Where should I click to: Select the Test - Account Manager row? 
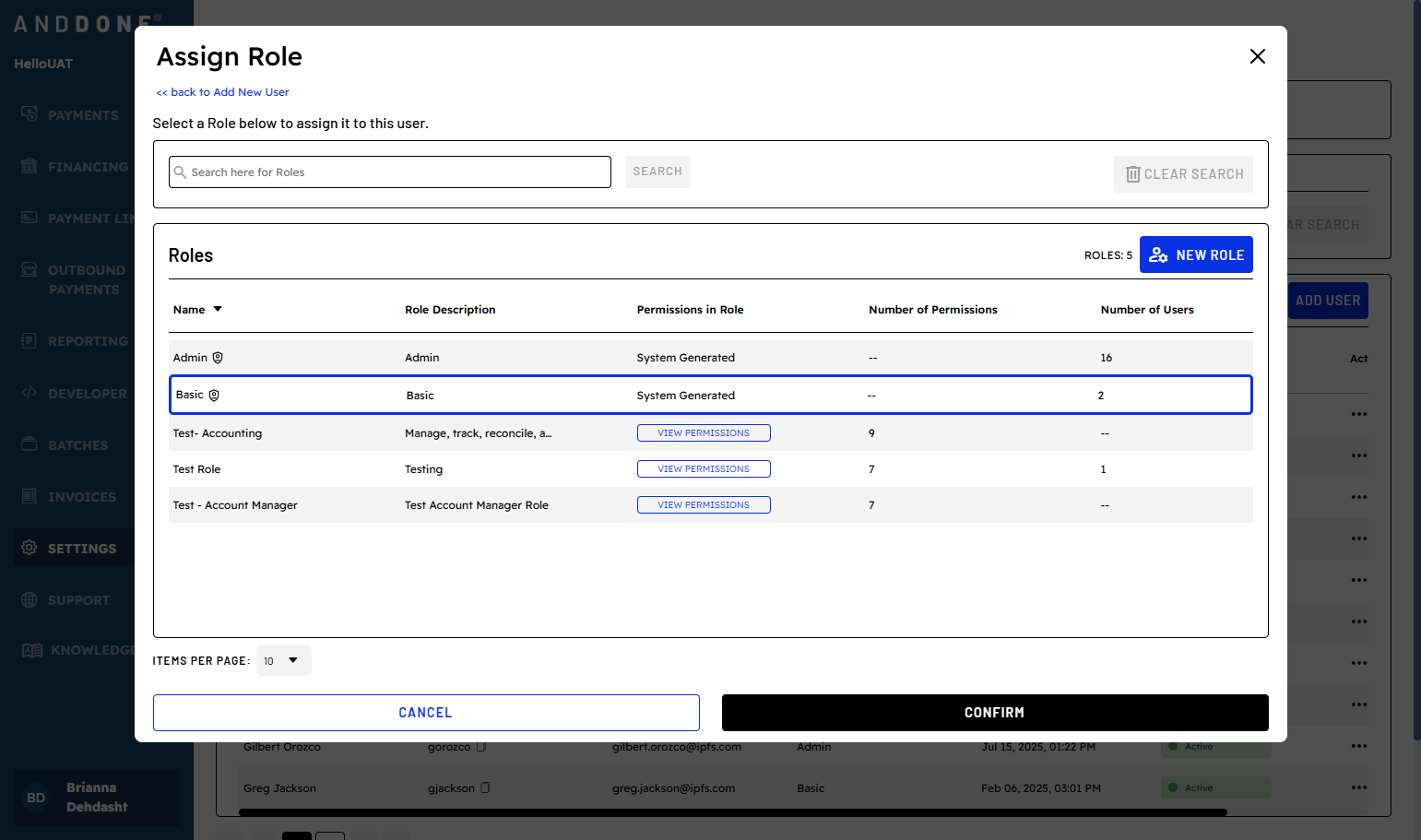coord(711,505)
